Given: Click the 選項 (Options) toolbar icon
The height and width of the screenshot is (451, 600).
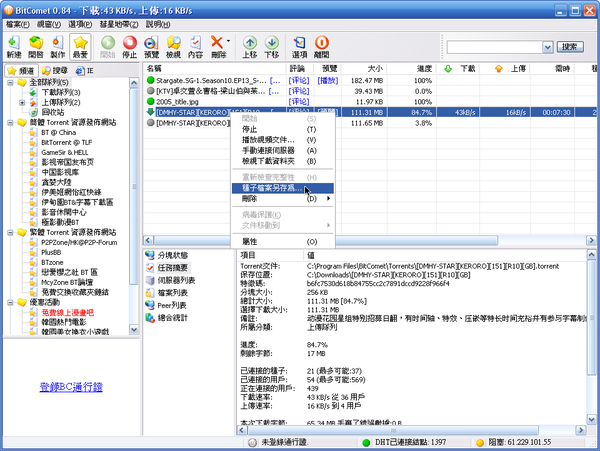Looking at the screenshot, I should pyautogui.click(x=299, y=47).
